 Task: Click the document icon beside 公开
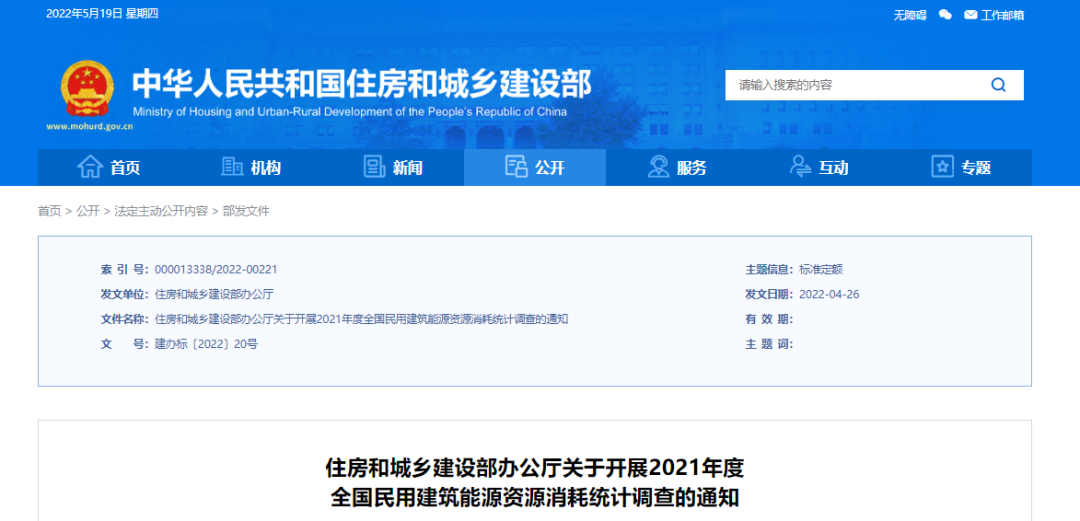click(x=516, y=167)
